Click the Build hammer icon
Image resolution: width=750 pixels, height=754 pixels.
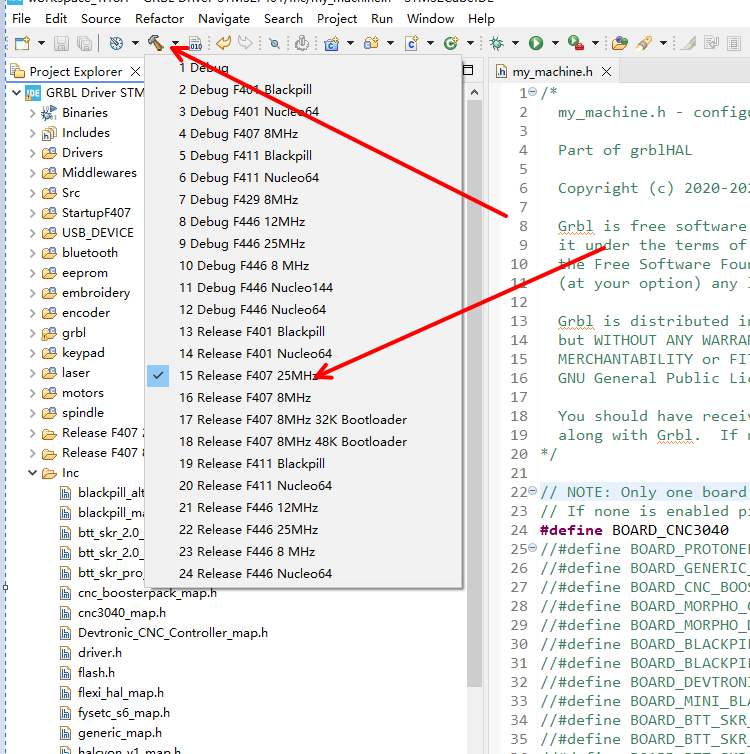click(x=155, y=43)
